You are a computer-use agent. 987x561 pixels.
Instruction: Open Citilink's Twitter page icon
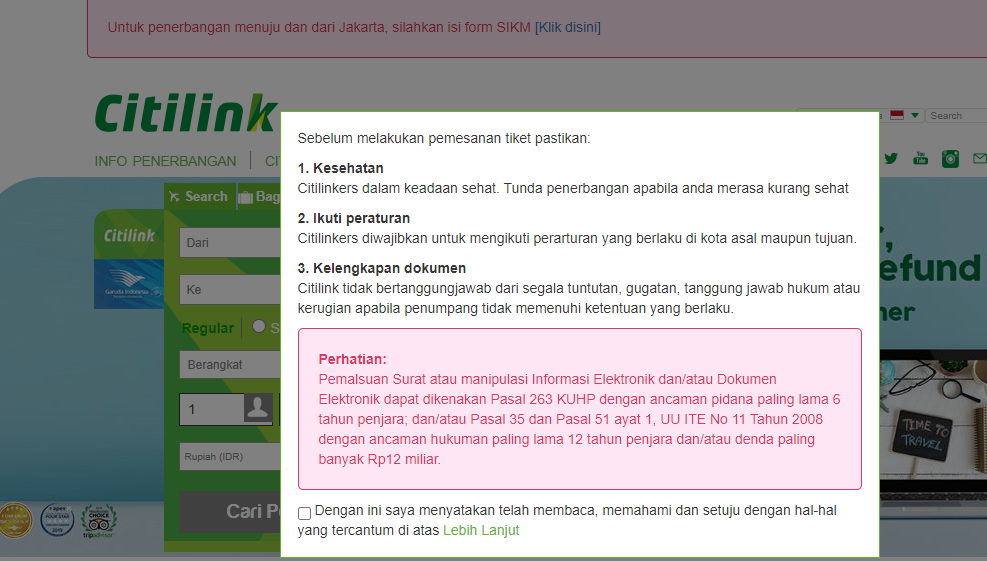891,158
